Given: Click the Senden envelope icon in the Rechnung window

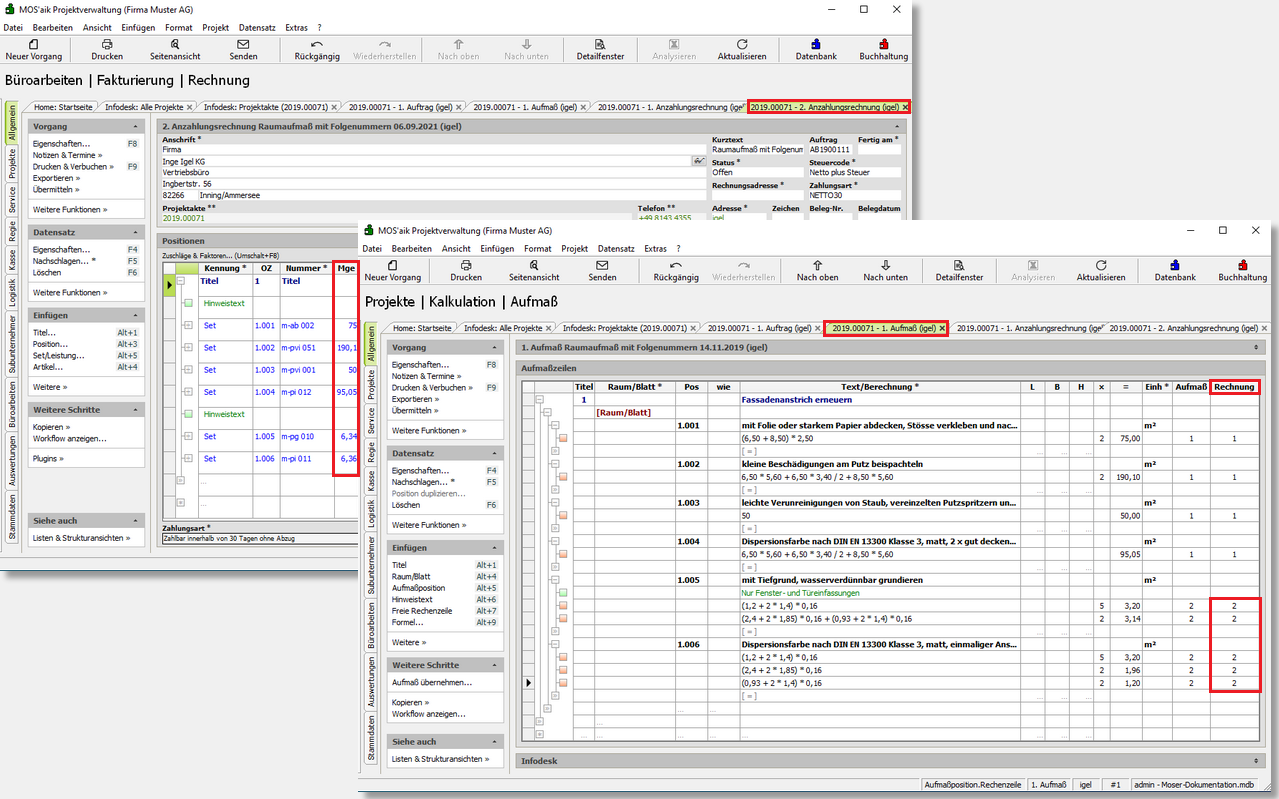Looking at the screenshot, I should point(243,45).
